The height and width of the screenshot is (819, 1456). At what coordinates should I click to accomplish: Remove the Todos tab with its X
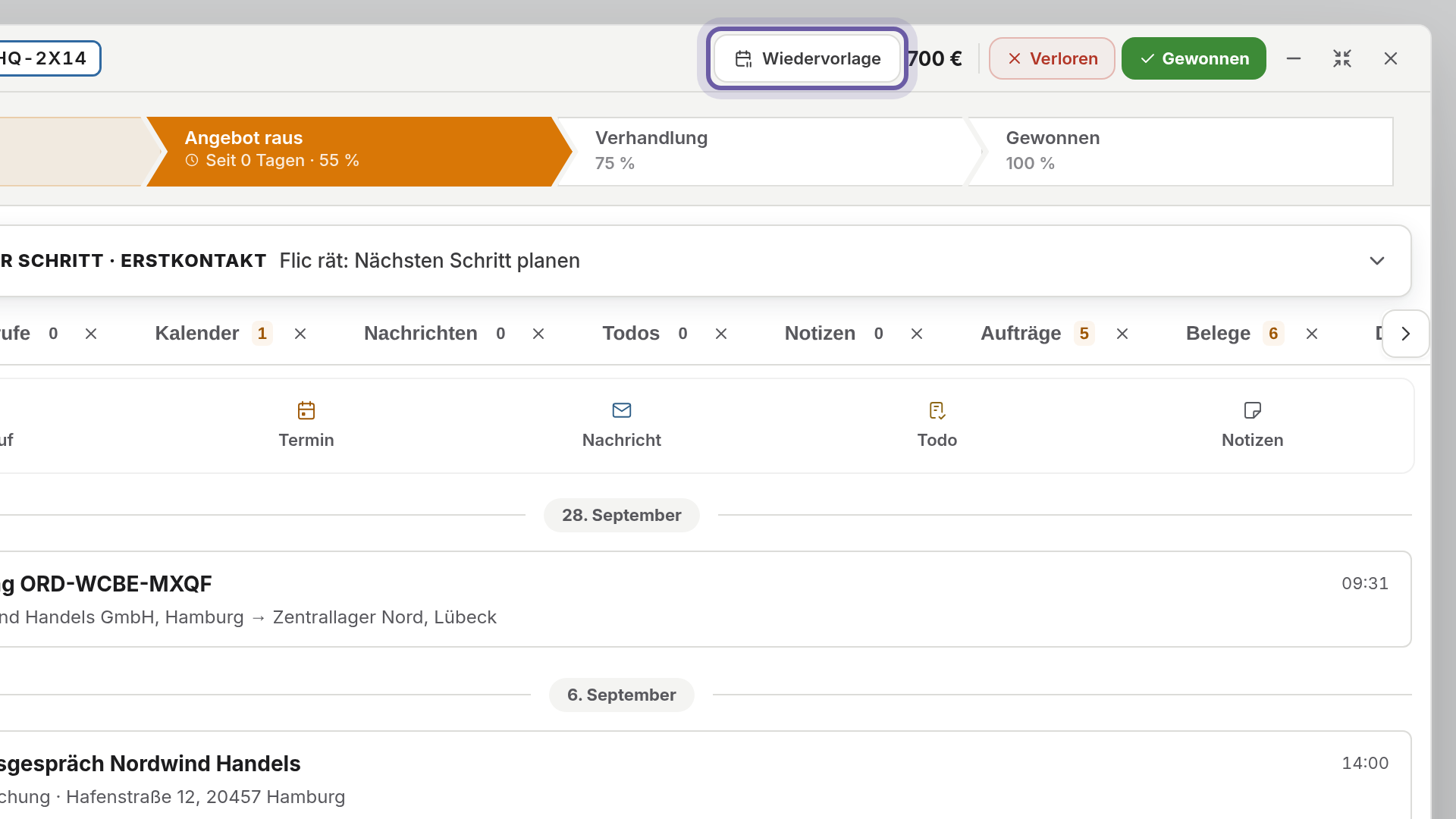(721, 334)
